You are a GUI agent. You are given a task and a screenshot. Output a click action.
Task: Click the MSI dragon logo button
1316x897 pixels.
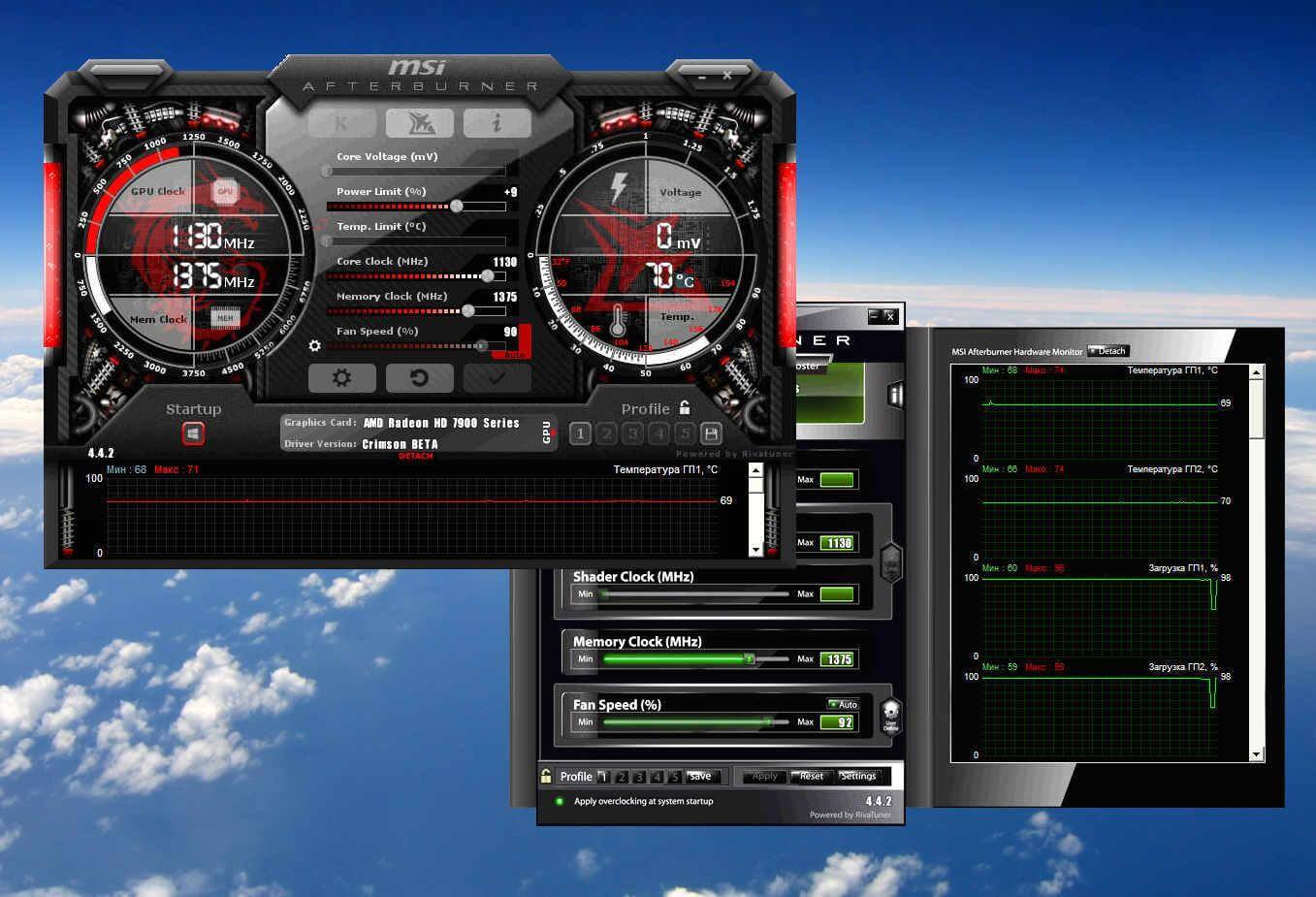[419, 122]
